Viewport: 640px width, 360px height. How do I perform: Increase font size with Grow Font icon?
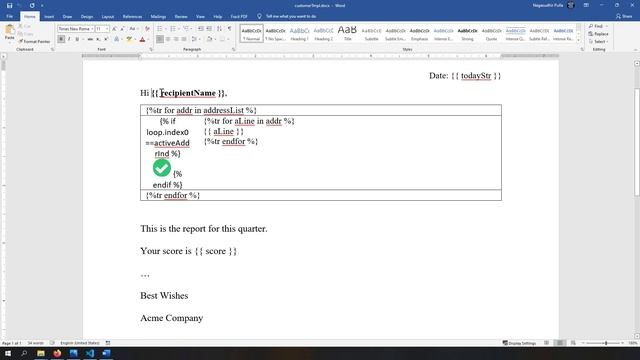pos(115,29)
